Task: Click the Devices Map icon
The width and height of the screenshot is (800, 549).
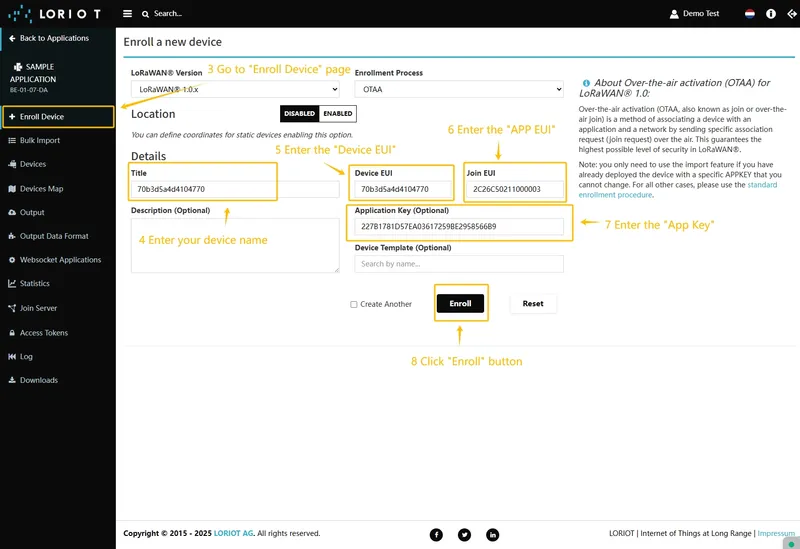Action: [12, 189]
